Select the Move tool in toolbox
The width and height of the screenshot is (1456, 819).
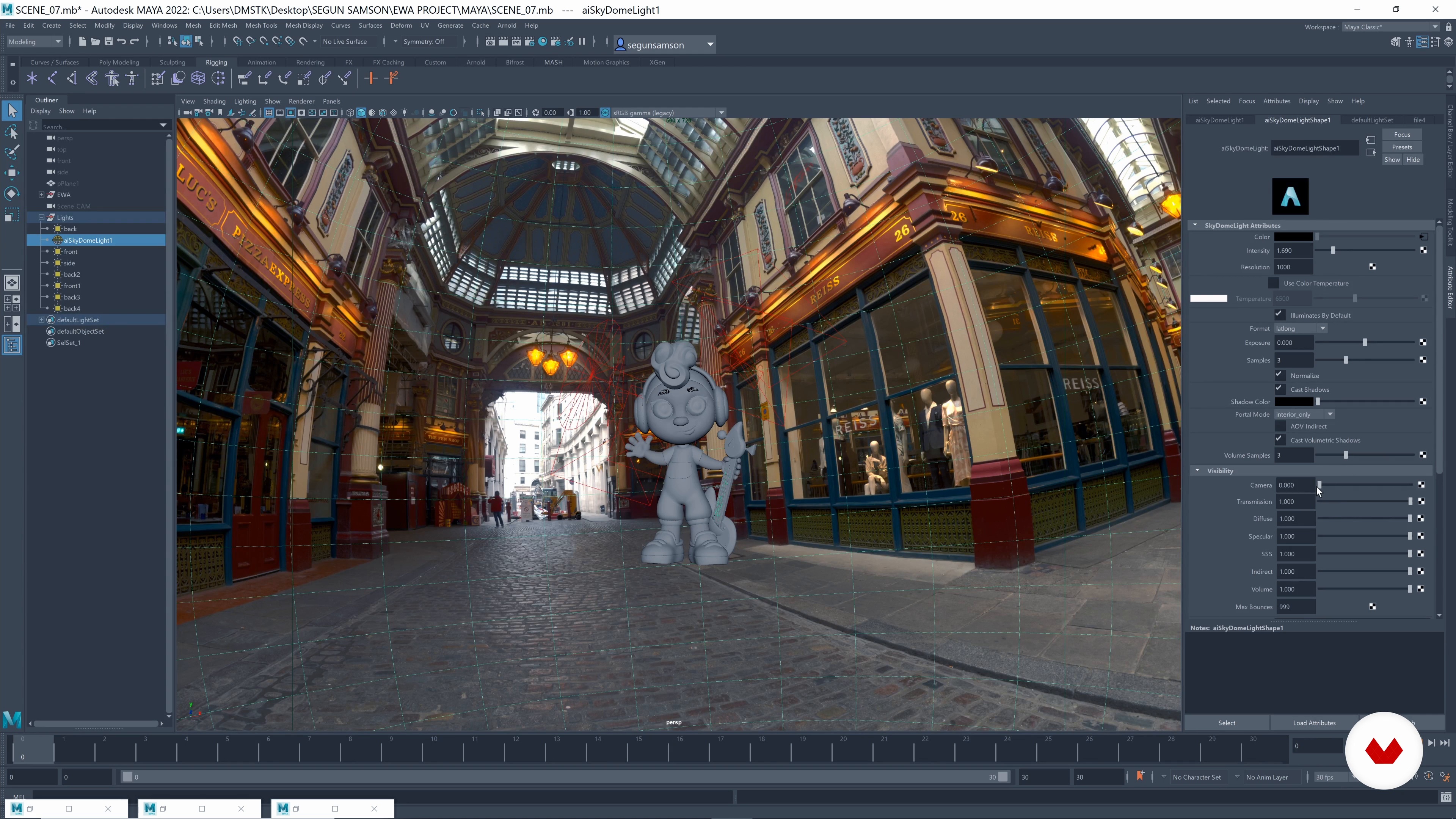coord(12,173)
